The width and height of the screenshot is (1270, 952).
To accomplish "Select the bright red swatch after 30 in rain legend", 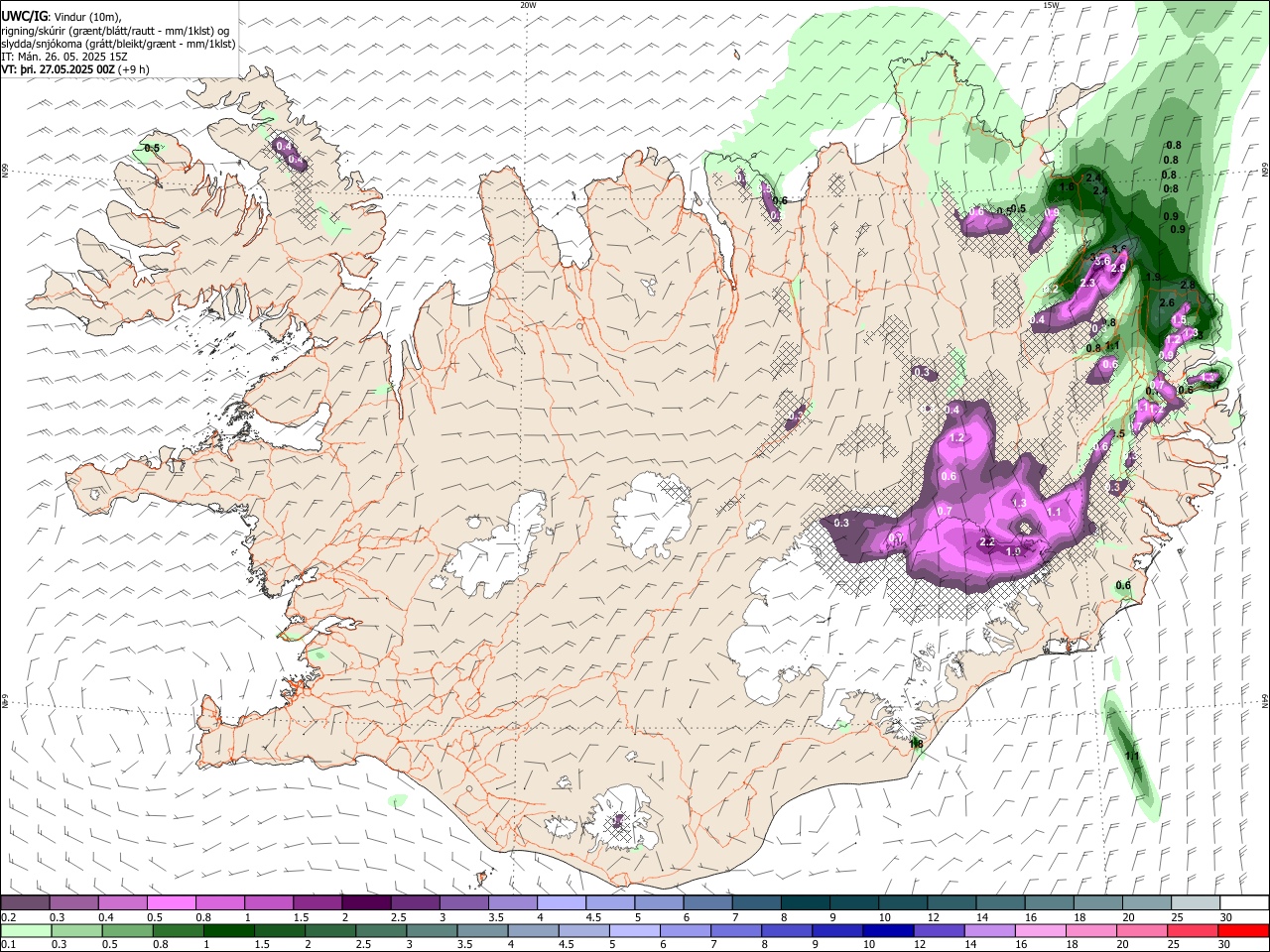I will (1244, 930).
